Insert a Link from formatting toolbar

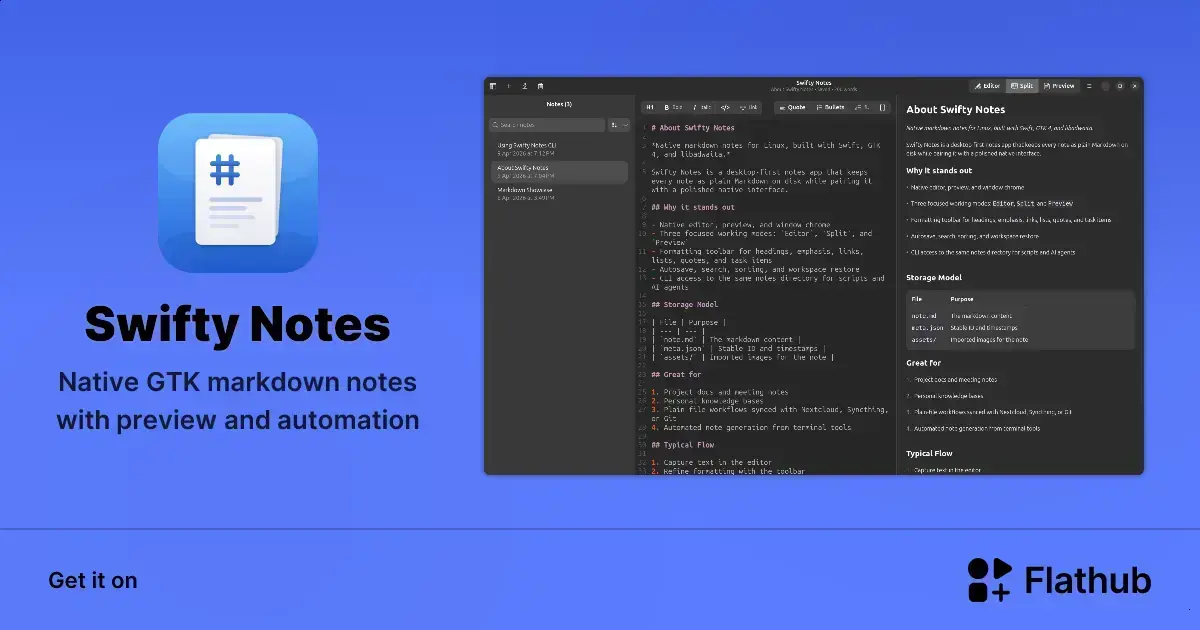748,107
